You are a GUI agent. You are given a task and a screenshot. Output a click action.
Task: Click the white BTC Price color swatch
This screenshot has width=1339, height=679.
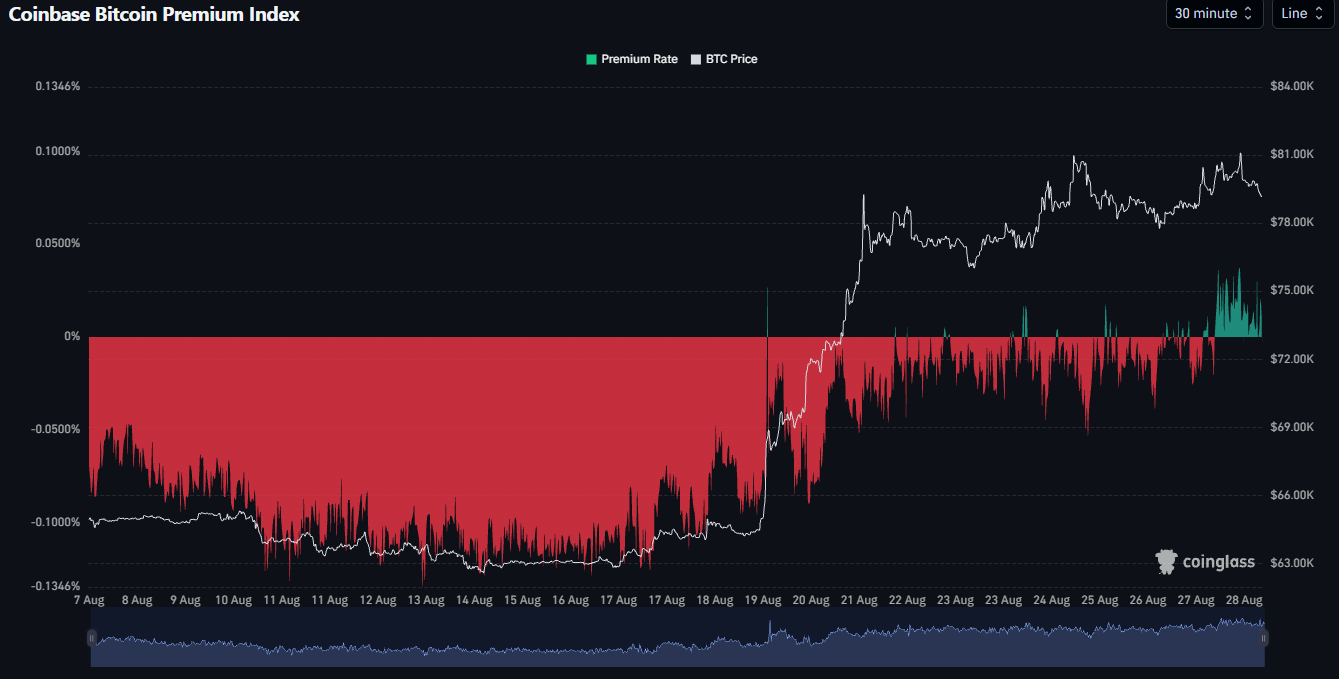point(696,59)
